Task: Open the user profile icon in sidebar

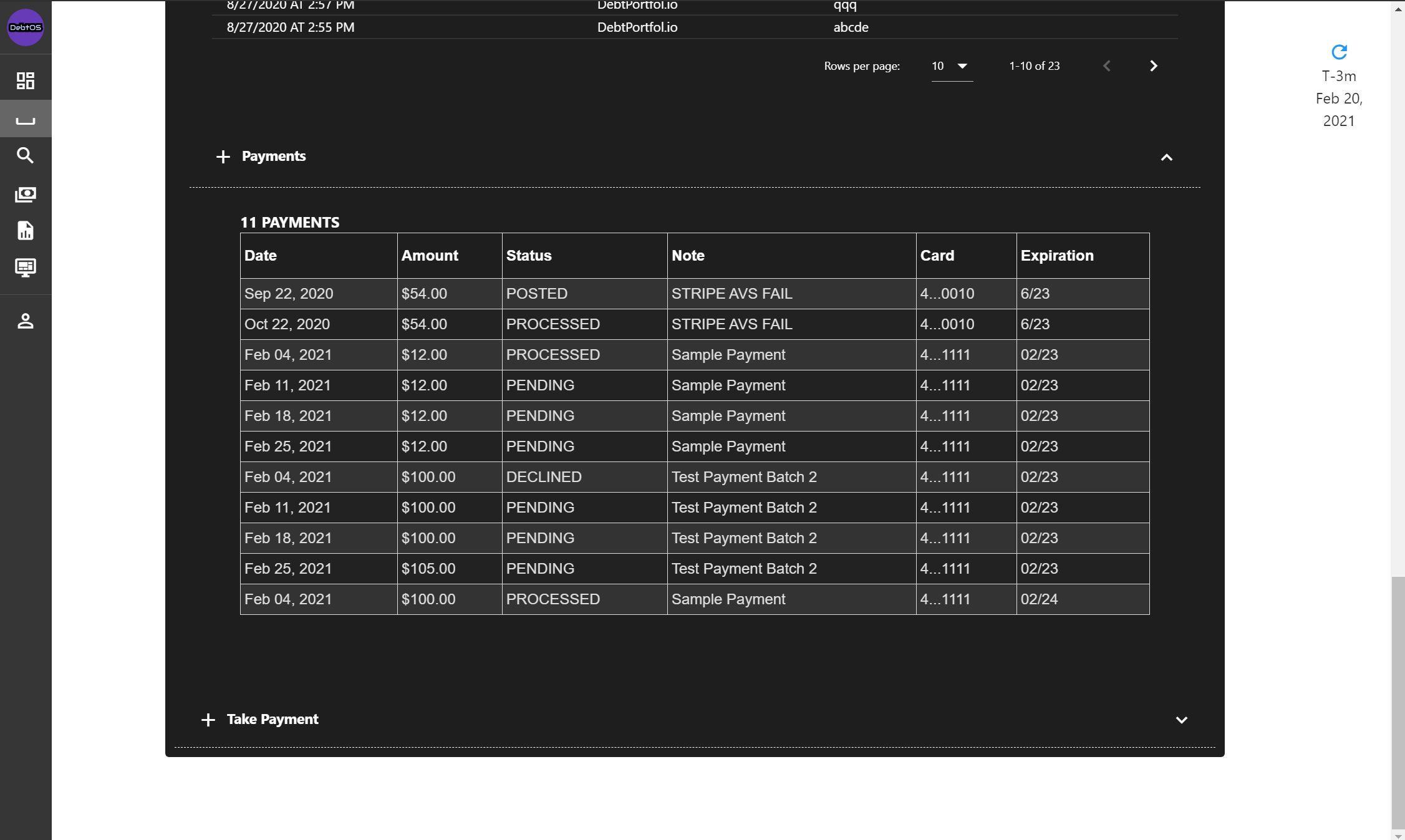Action: click(26, 321)
